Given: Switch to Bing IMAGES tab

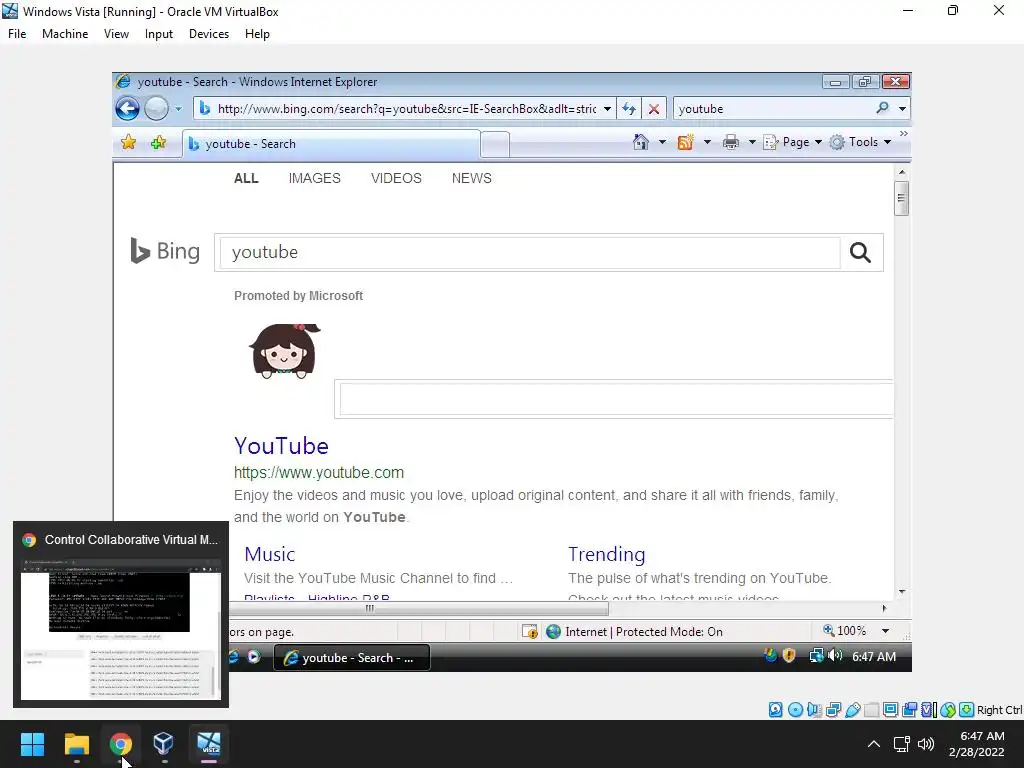Looking at the screenshot, I should pos(315,178).
